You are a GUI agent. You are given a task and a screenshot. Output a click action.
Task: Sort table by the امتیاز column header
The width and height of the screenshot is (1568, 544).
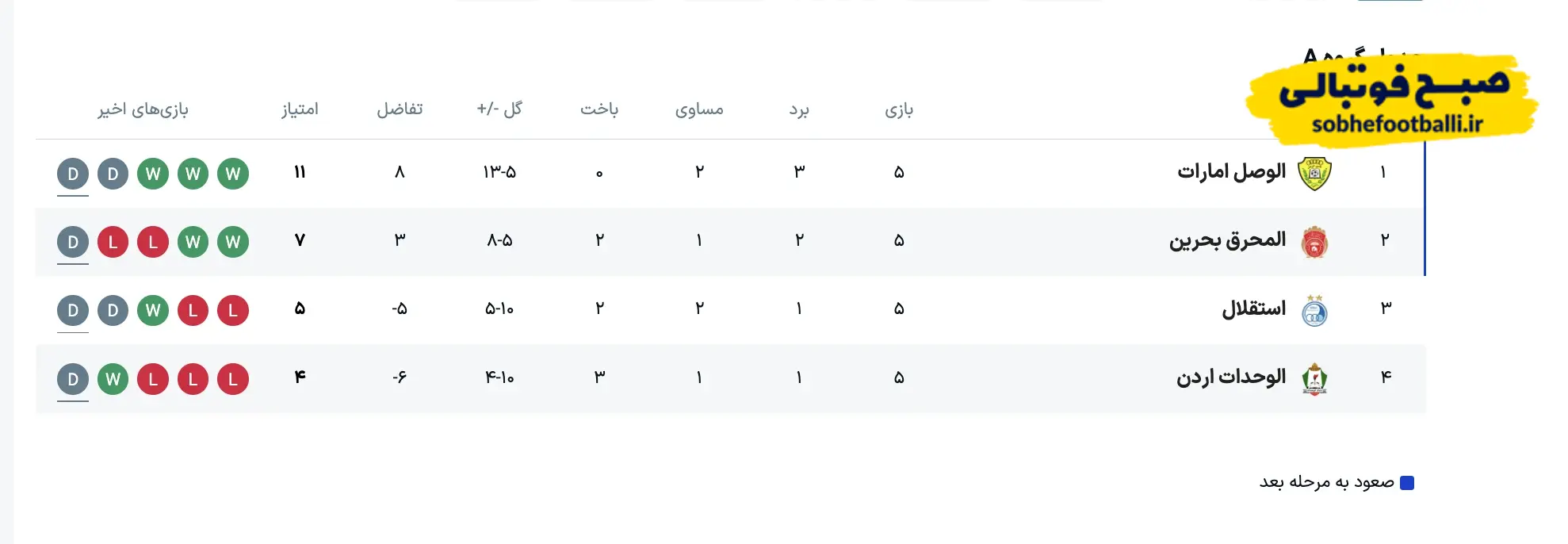300,109
